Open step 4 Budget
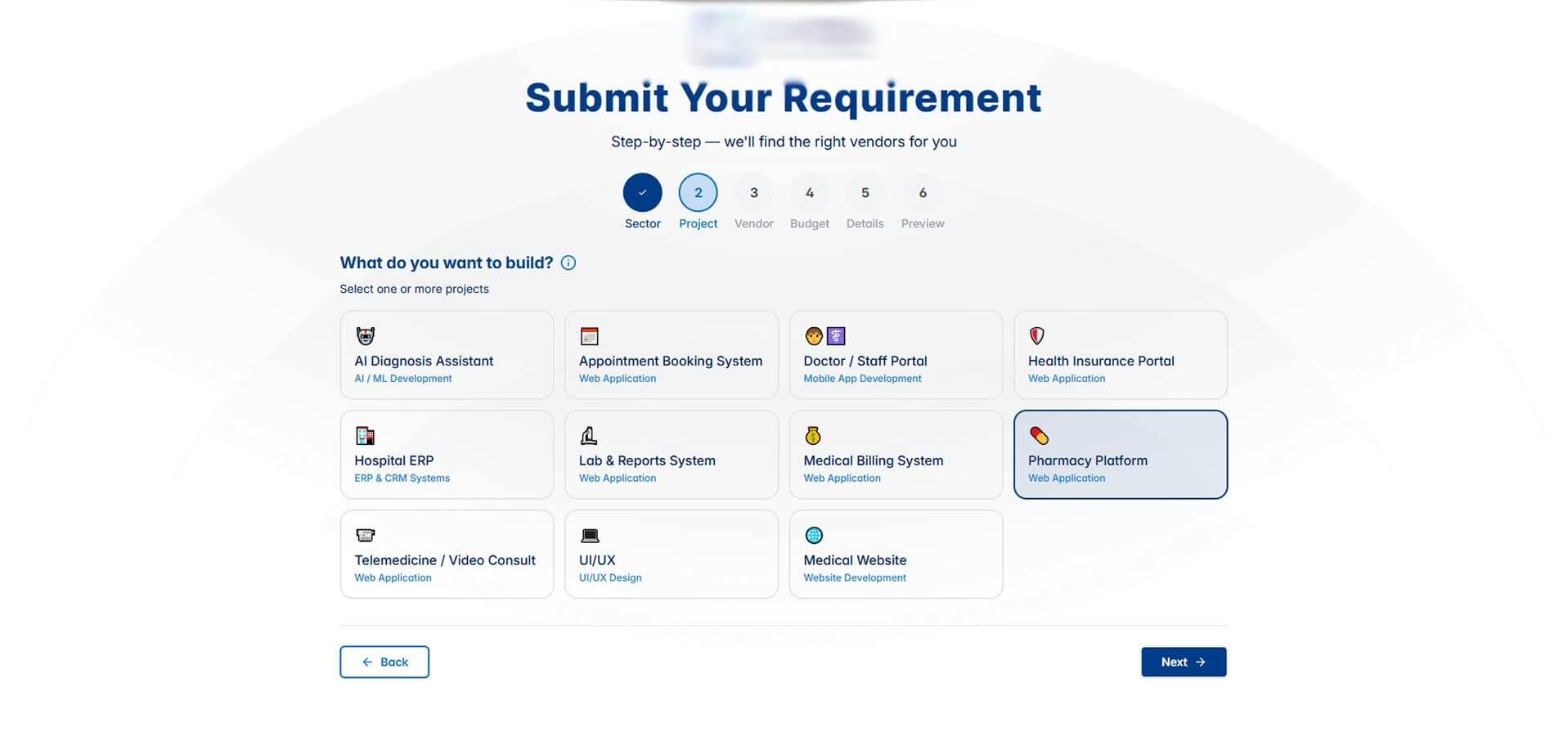1568x750 pixels. (809, 193)
